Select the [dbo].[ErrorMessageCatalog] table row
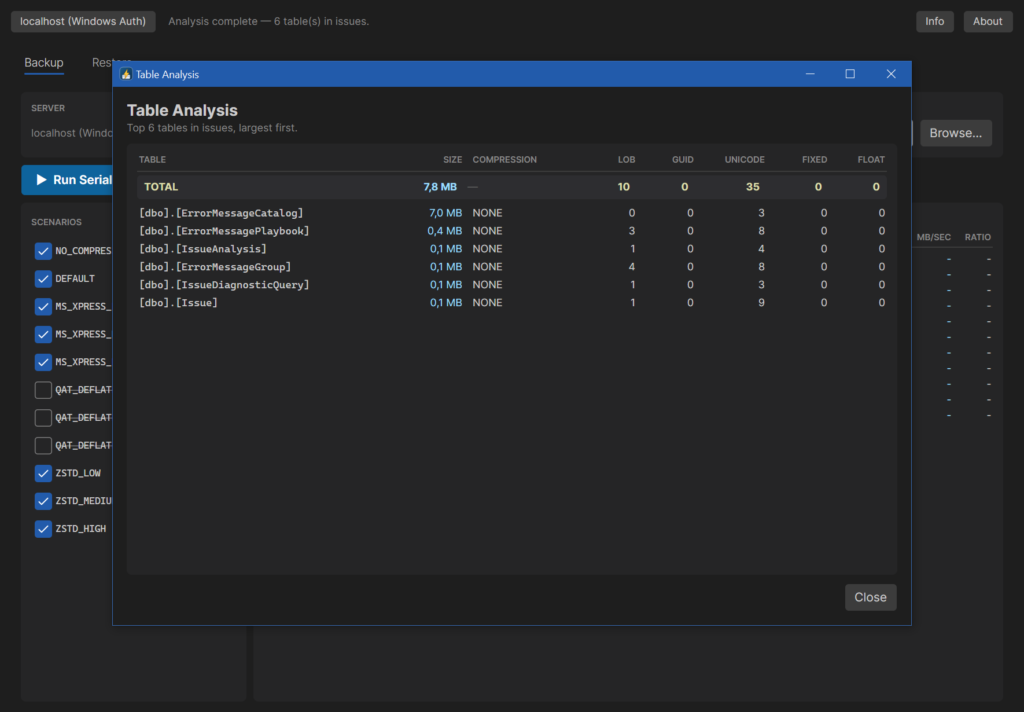 [x=511, y=213]
